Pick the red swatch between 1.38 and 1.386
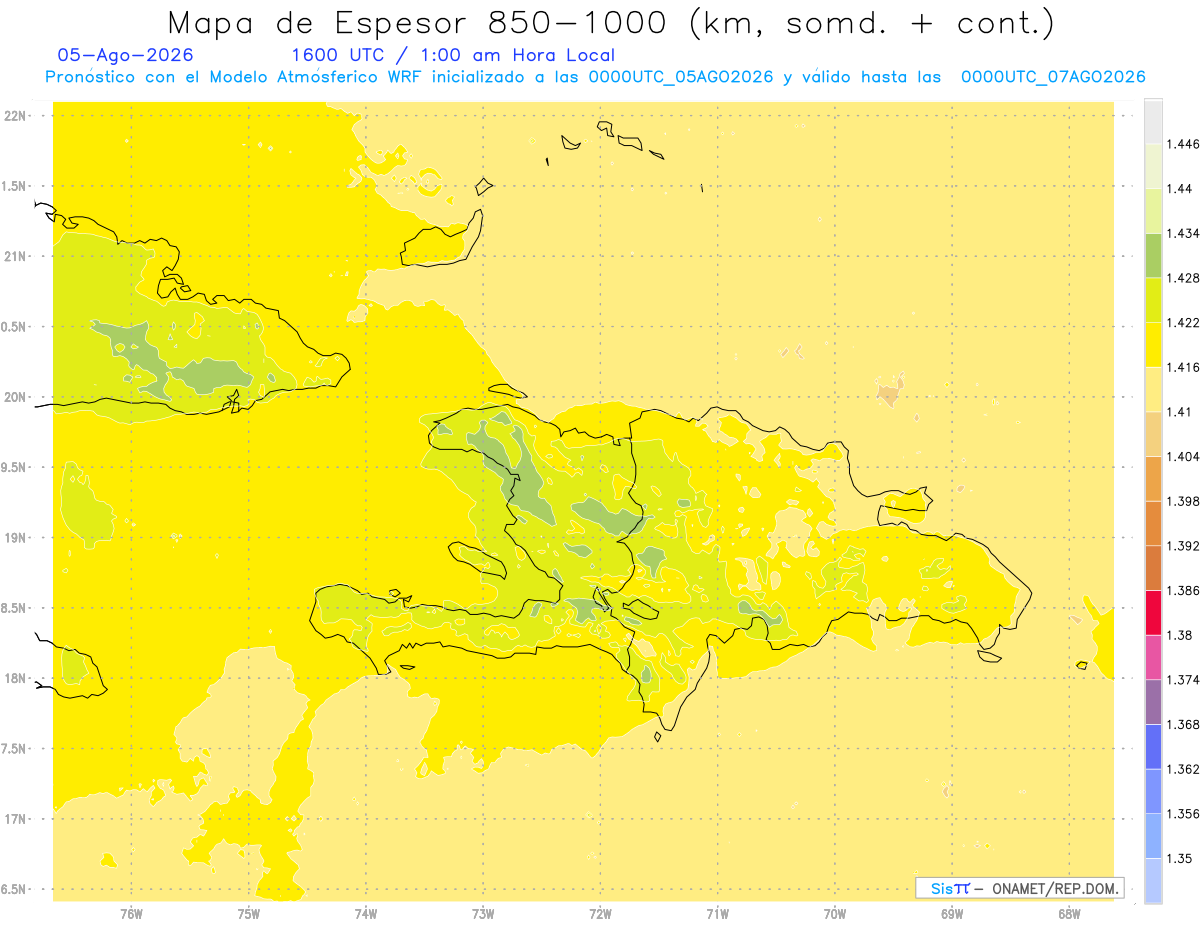The height and width of the screenshot is (927, 1200). coord(1153,612)
